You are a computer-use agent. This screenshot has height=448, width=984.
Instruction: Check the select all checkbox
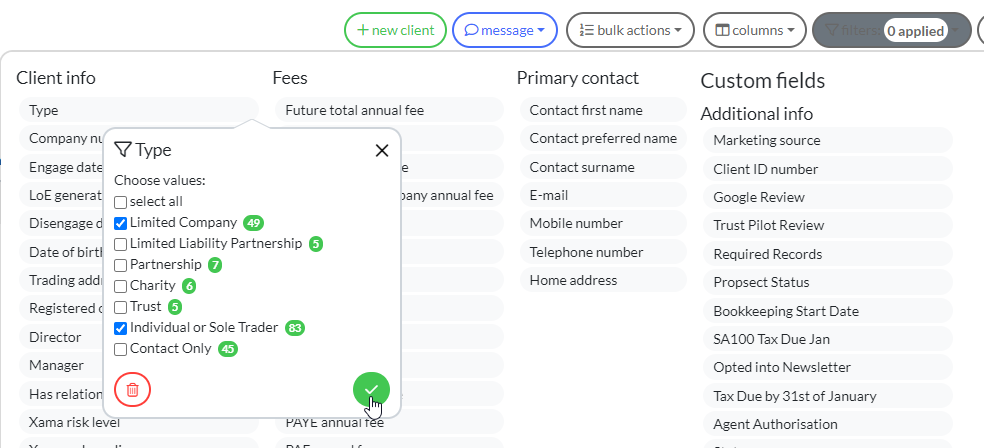coord(120,202)
